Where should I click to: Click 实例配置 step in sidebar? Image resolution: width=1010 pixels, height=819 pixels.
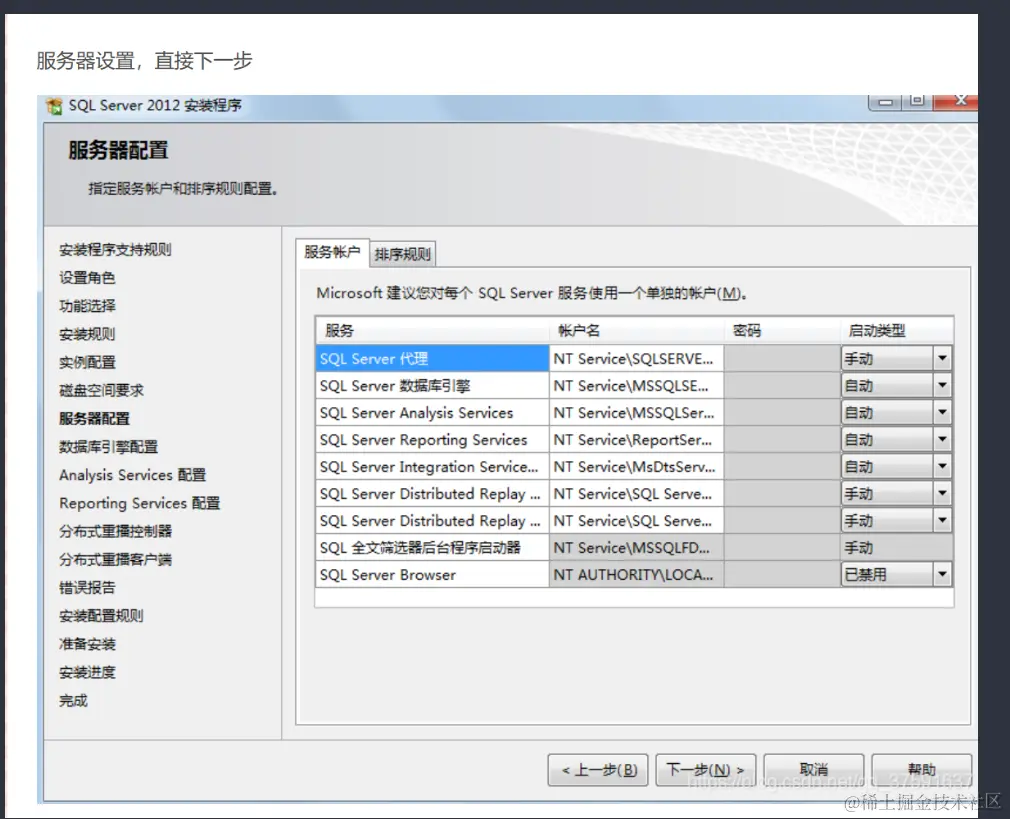coord(87,362)
